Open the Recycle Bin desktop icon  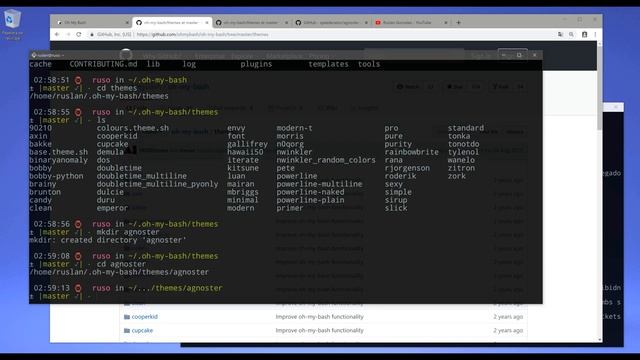(12, 24)
